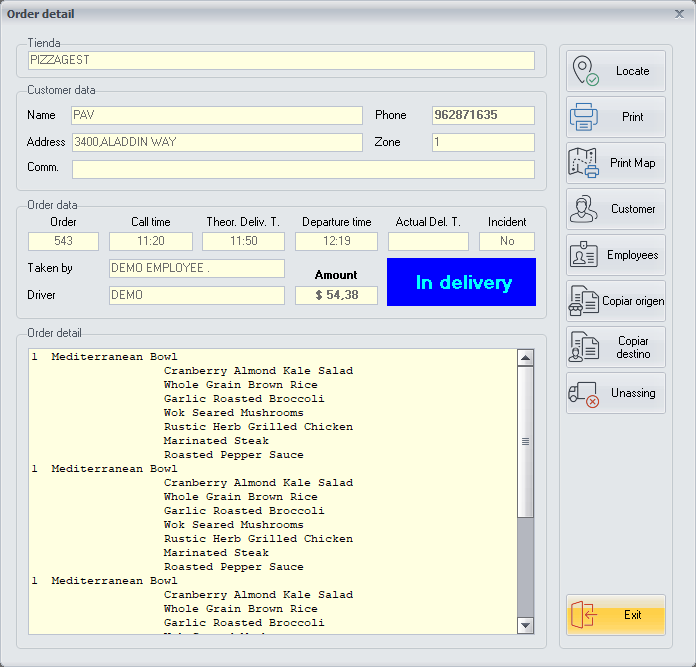Image resolution: width=696 pixels, height=667 pixels.
Task: Click the empty Comm. field
Action: pyautogui.click(x=302, y=169)
